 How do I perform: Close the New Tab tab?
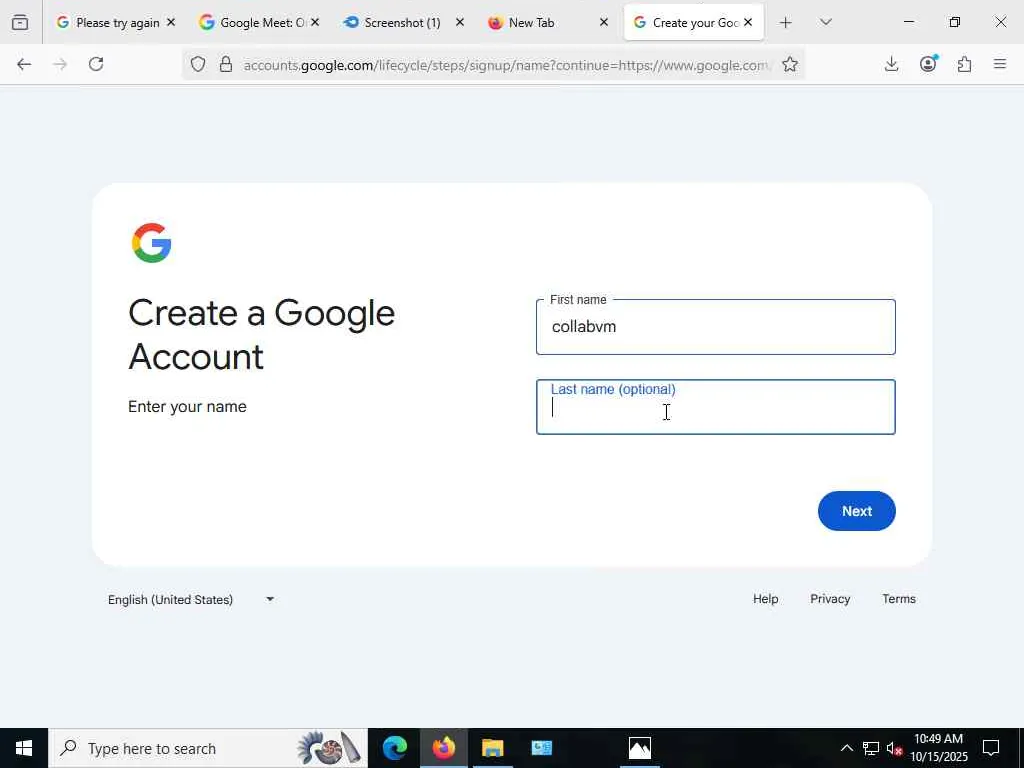pos(604,22)
